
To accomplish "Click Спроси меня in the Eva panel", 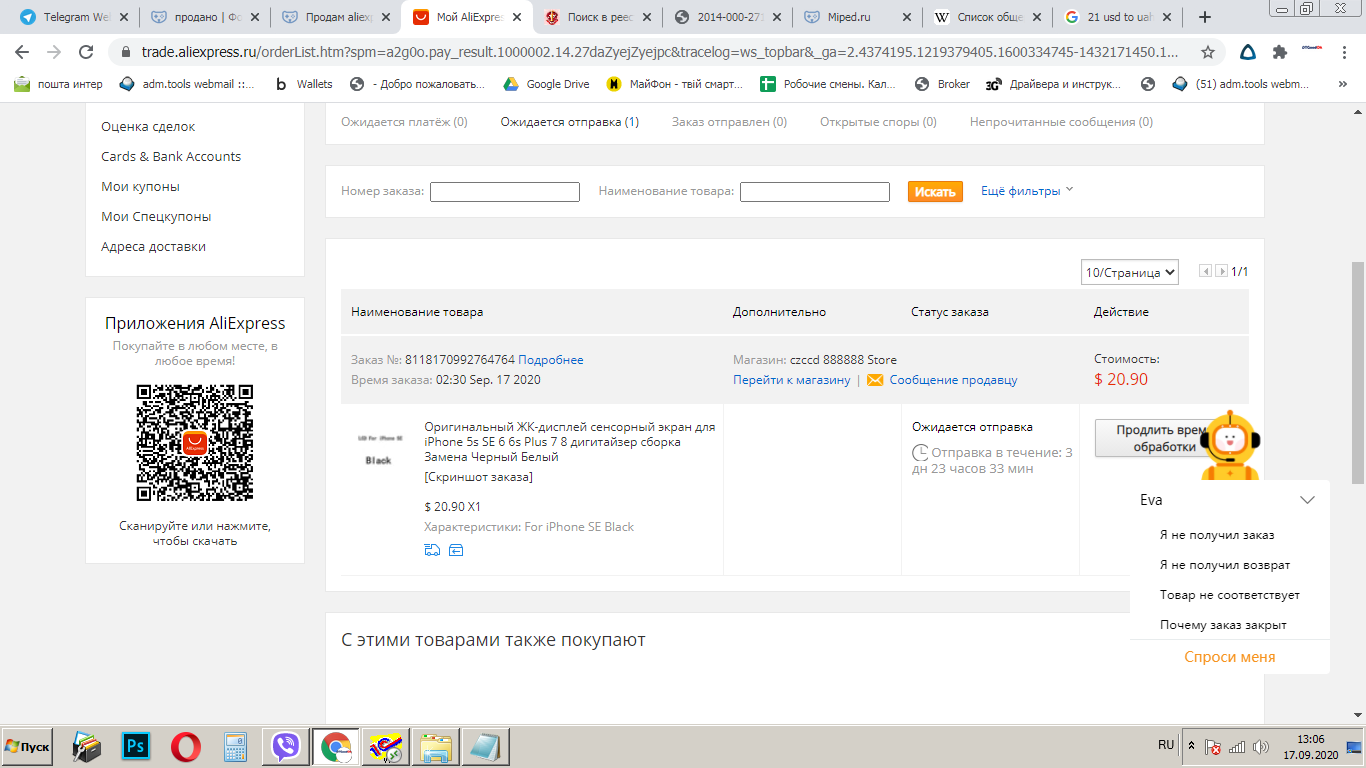I will [1230, 657].
